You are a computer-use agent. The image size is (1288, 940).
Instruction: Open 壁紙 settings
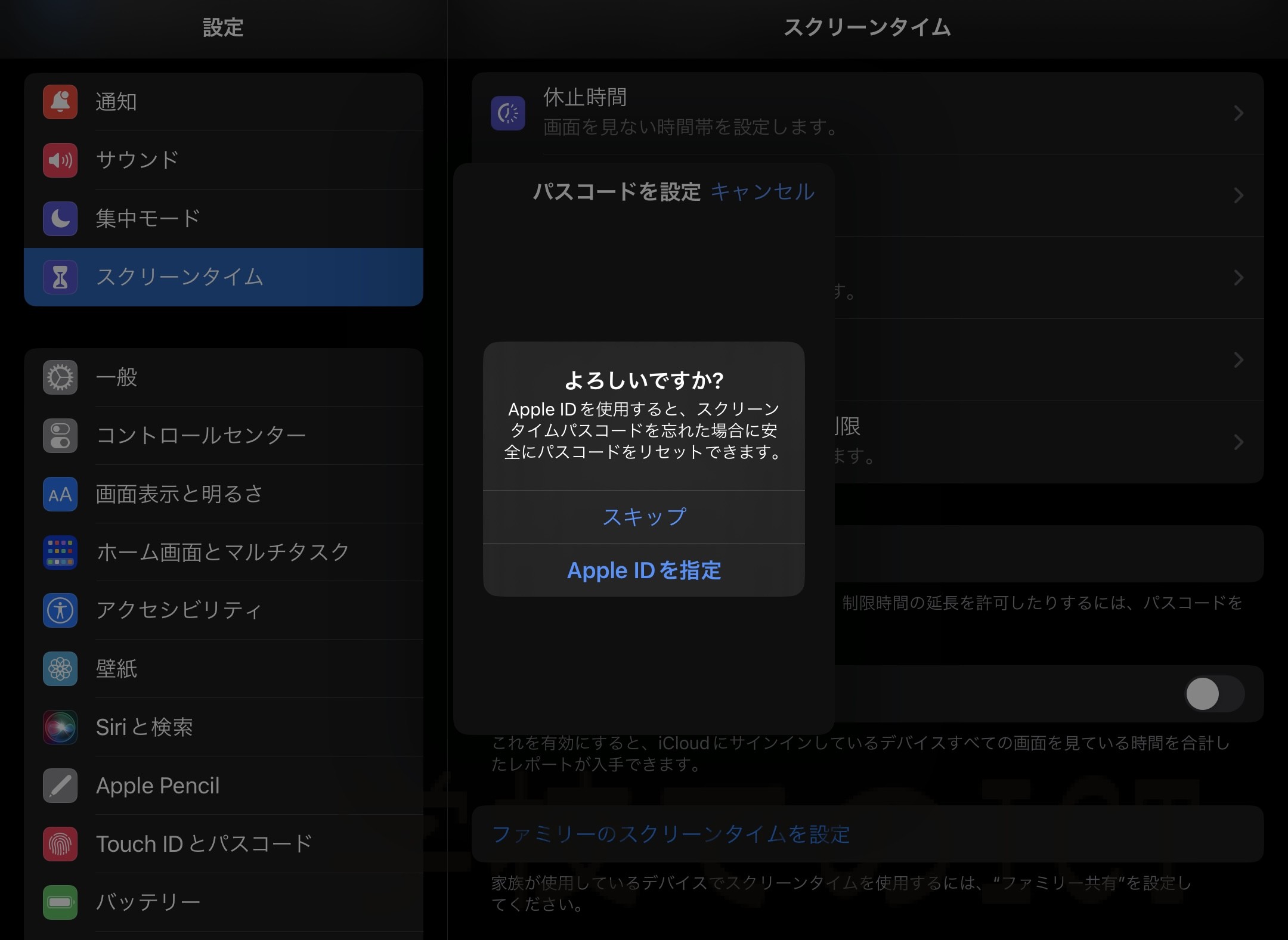[x=224, y=669]
